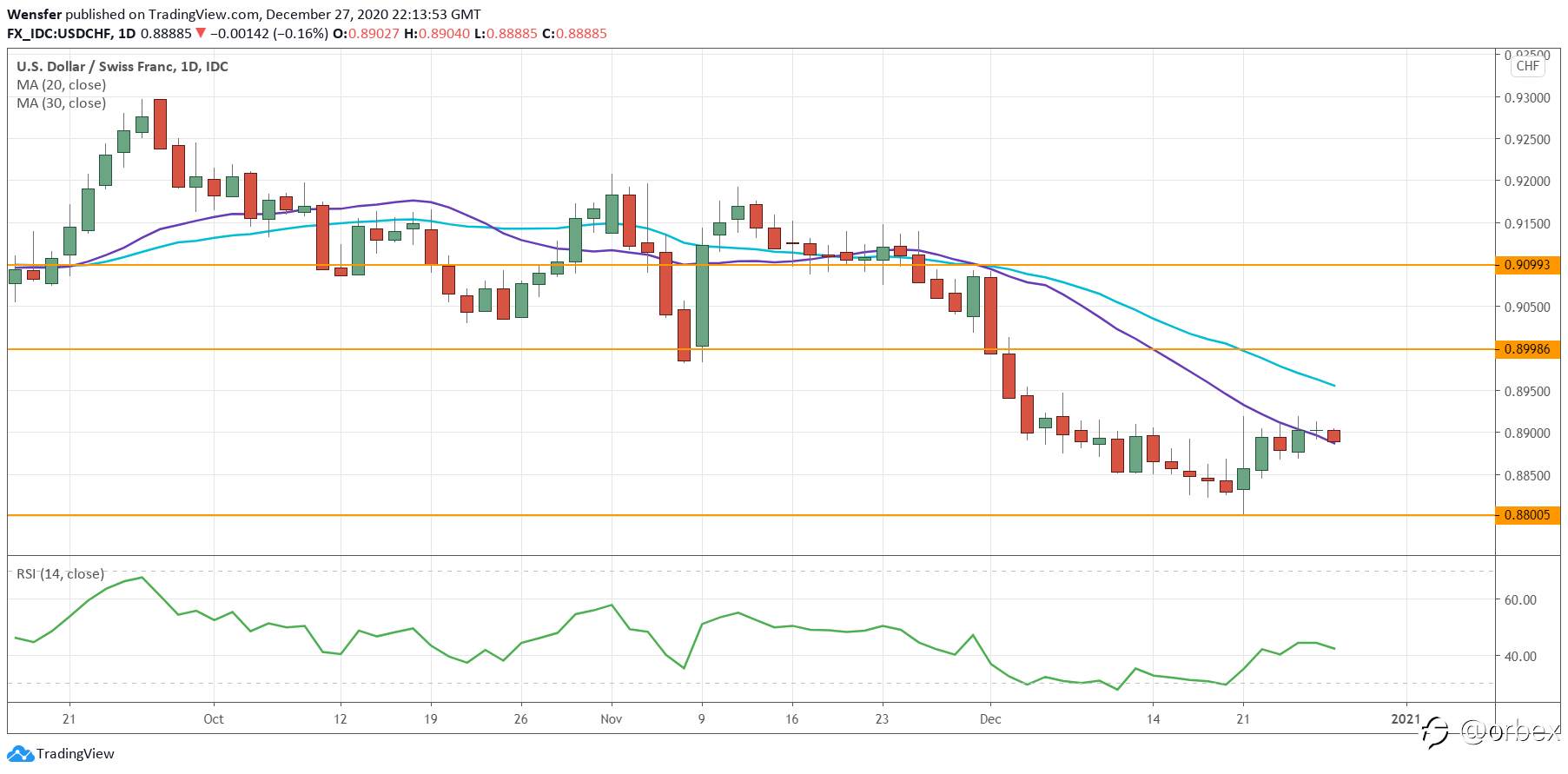The image size is (1568, 774).
Task: Click the 0.89500 price axis value
Action: [x=1527, y=392]
